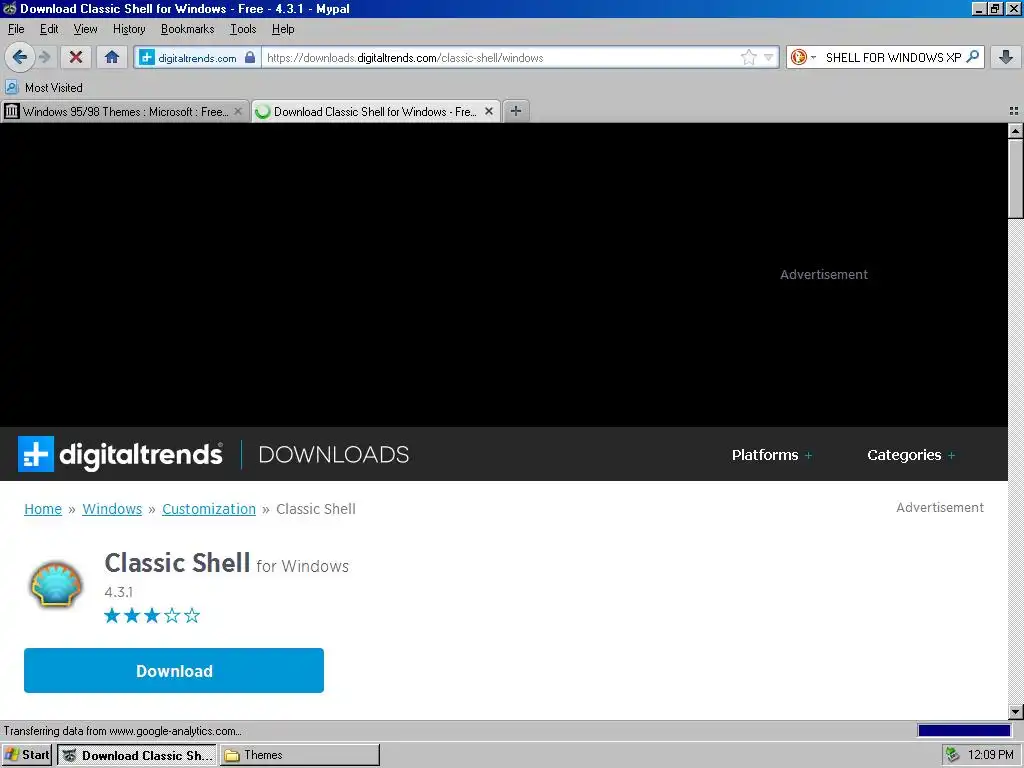The width and height of the screenshot is (1024, 768).
Task: Show all tabs grid icon
Action: coord(1014,111)
